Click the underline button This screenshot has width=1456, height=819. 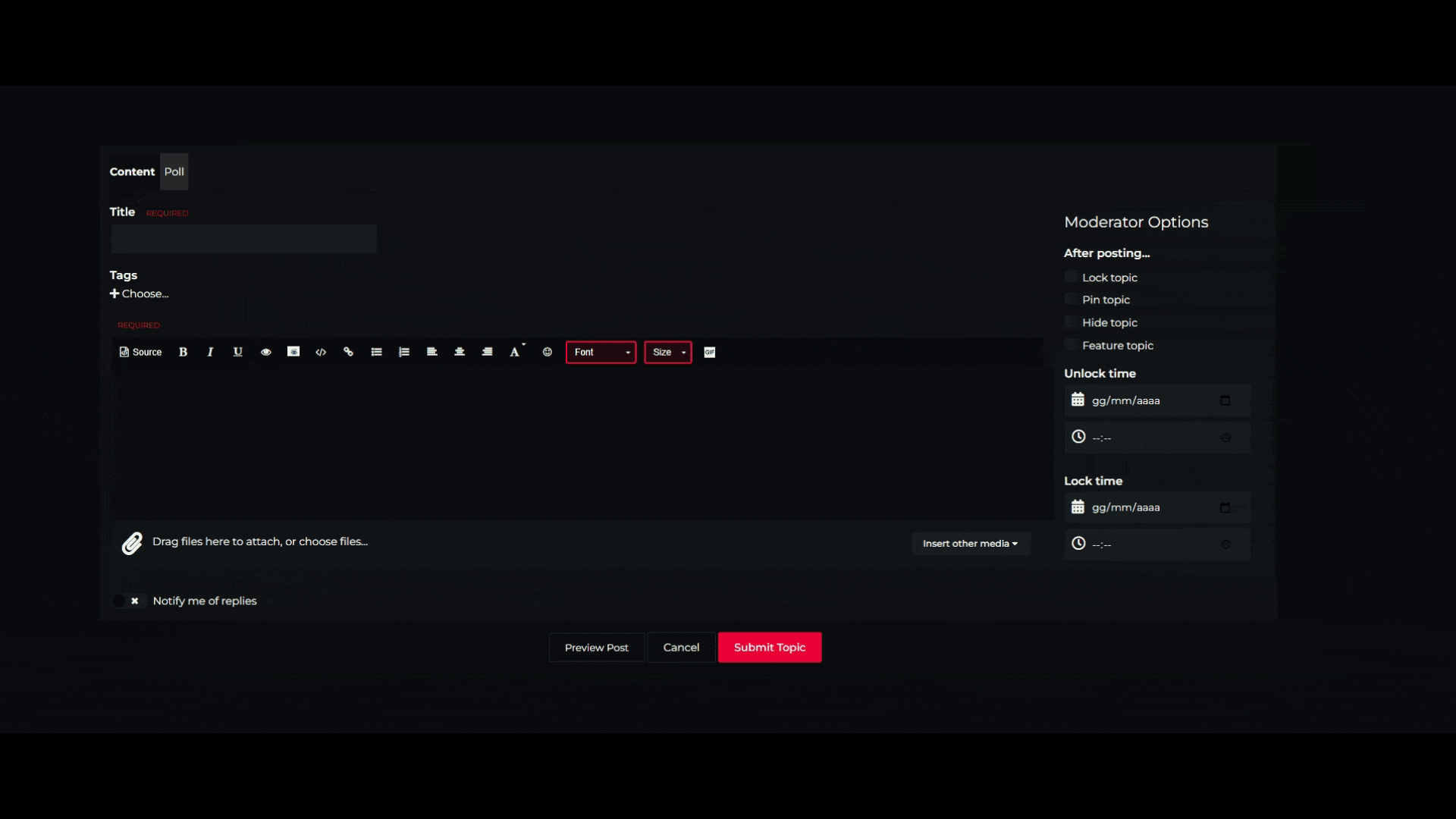pyautogui.click(x=237, y=352)
